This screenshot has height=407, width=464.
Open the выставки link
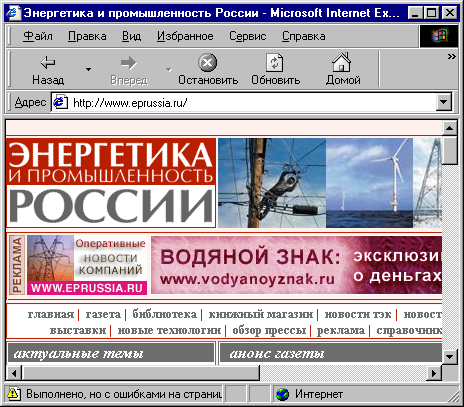[x=78, y=330]
